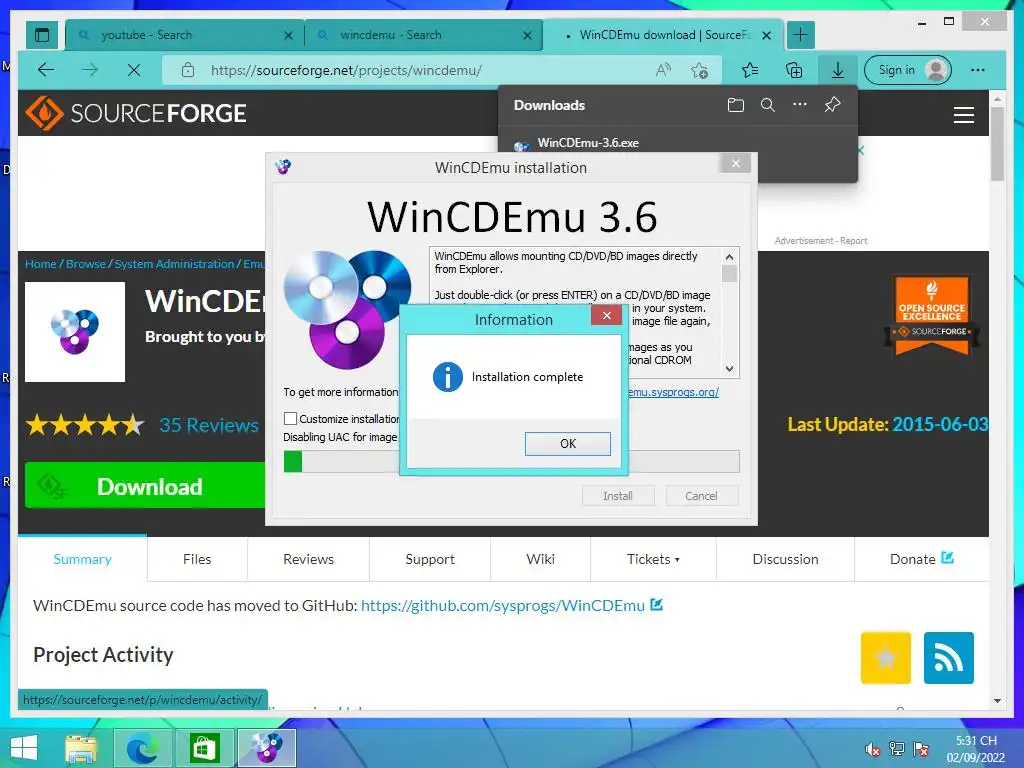Click the Sign in button
The height and width of the screenshot is (768, 1024).
908,70
